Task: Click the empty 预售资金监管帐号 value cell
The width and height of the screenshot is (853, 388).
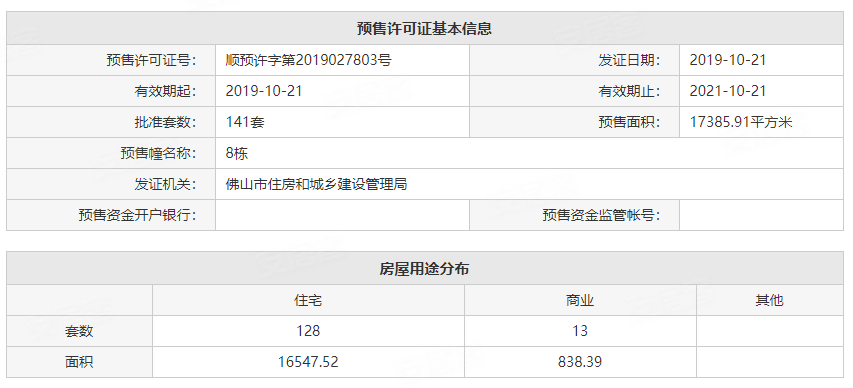Action: (761, 215)
